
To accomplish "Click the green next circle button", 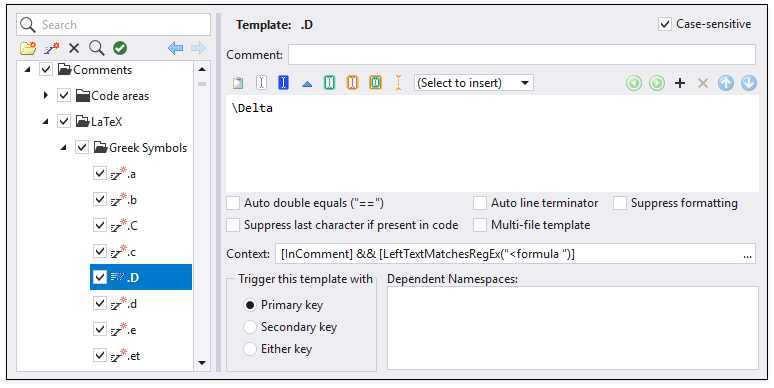I will click(x=657, y=83).
